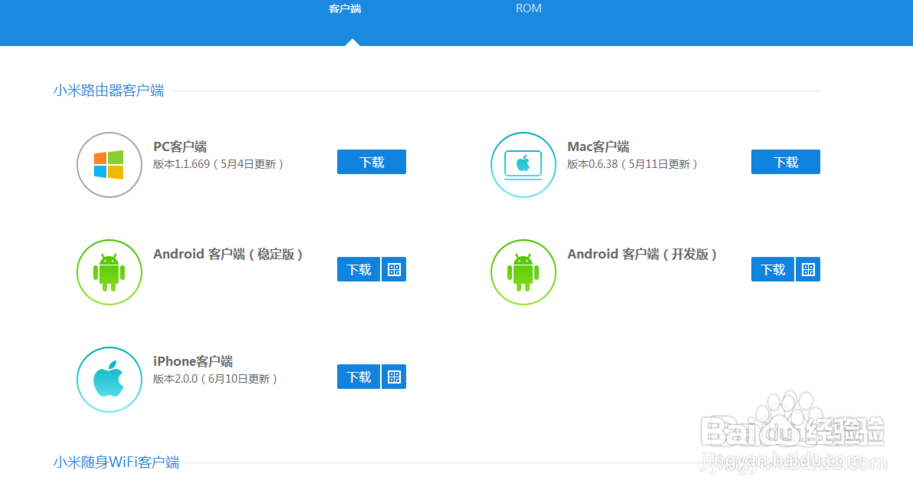Click version text 版本1.1.669（5月4日更新）

218,164
